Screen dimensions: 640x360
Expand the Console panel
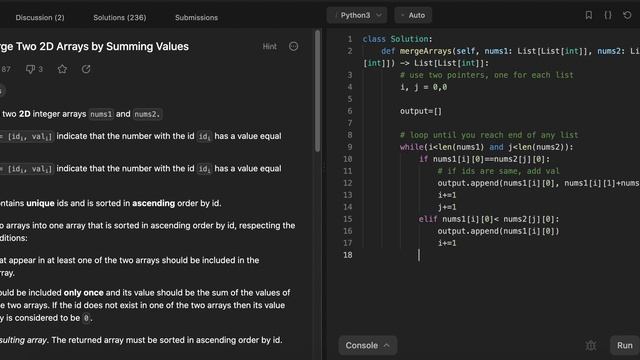[x=367, y=345]
